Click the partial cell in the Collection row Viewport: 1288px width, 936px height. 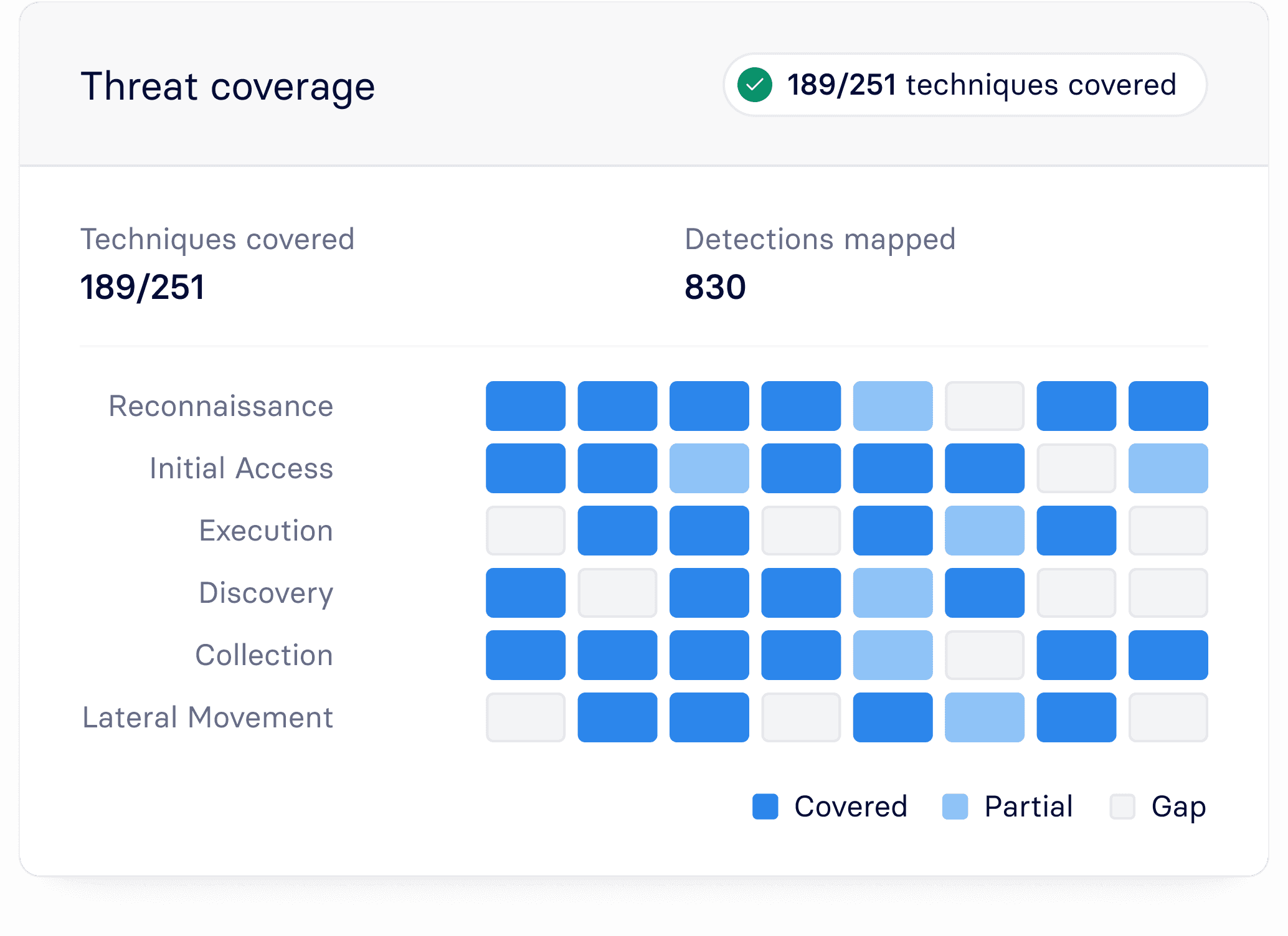pos(893,655)
